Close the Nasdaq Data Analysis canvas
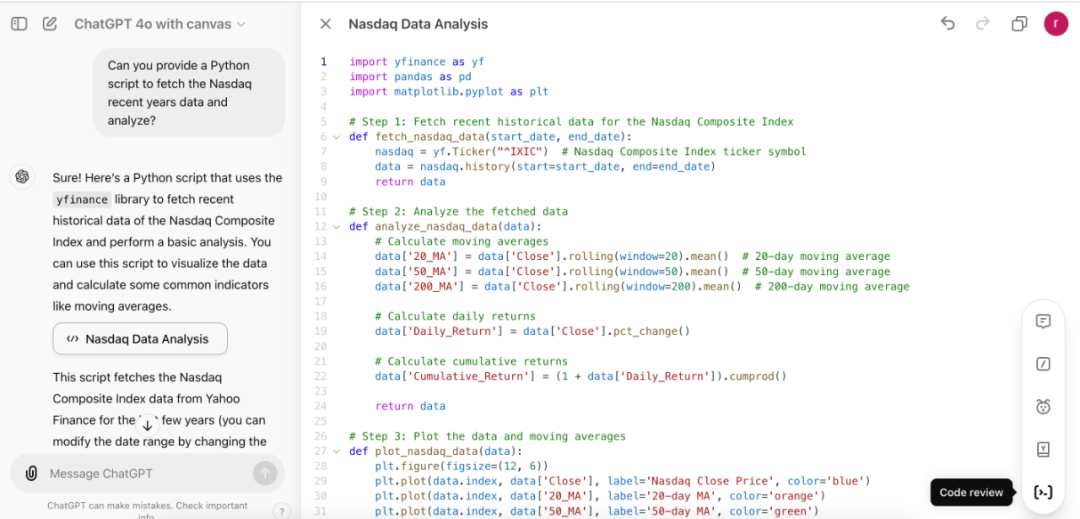This screenshot has height=519, width=1080. tap(326, 24)
